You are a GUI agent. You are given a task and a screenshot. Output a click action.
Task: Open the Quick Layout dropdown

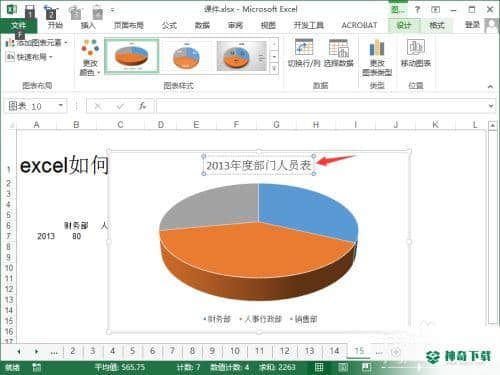(29, 57)
